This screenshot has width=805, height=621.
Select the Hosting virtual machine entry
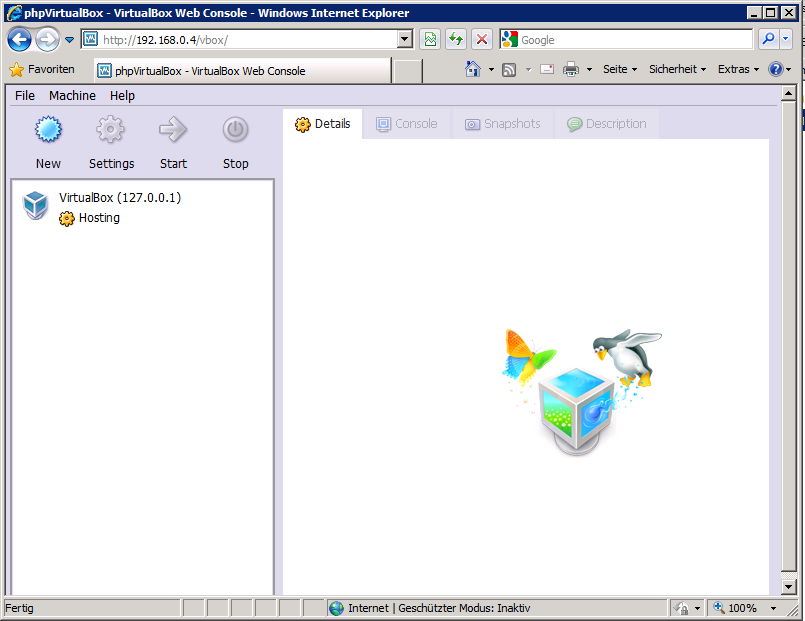pyautogui.click(x=99, y=218)
